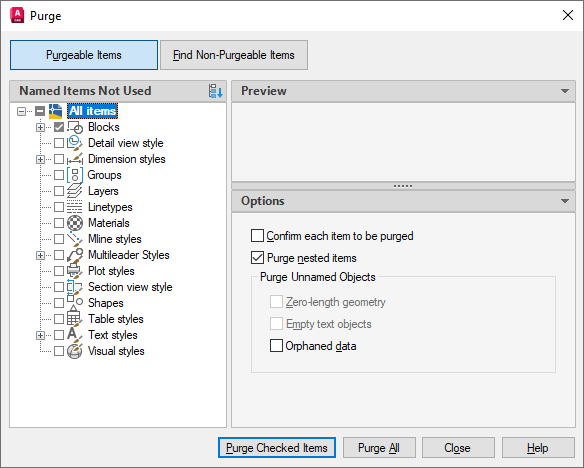Select the Visual styles icon
The height and width of the screenshot is (468, 584).
[75, 351]
